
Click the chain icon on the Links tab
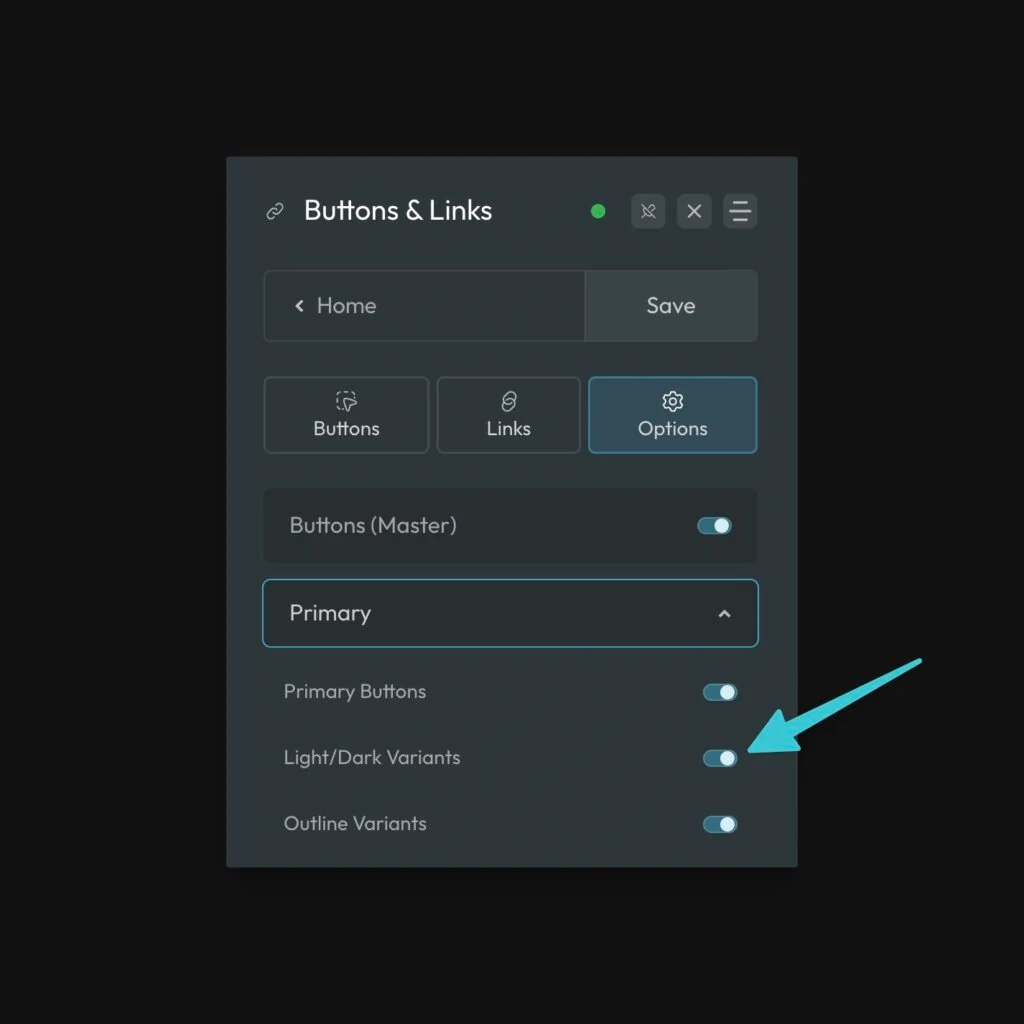pyautogui.click(x=508, y=401)
